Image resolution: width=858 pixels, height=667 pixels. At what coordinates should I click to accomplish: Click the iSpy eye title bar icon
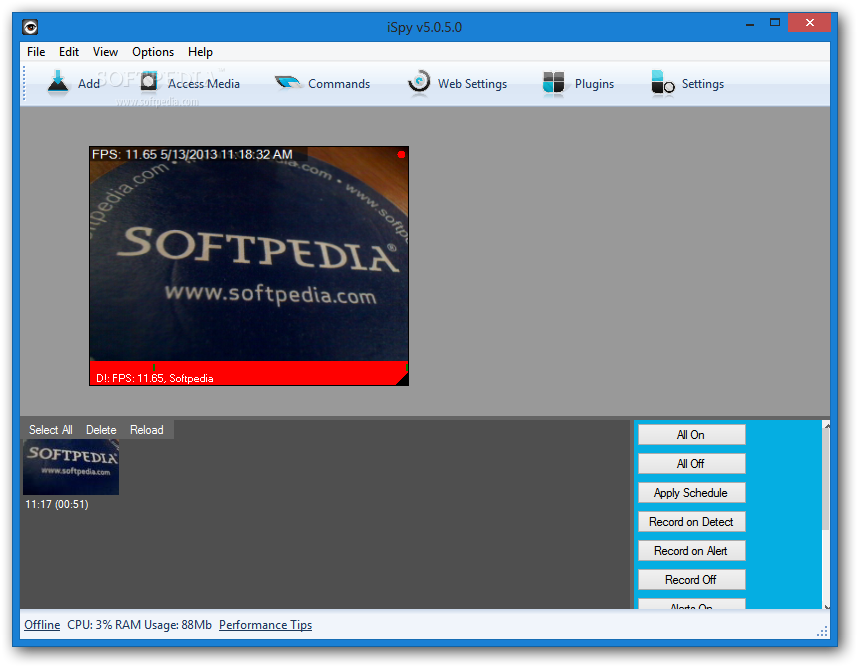[30, 26]
